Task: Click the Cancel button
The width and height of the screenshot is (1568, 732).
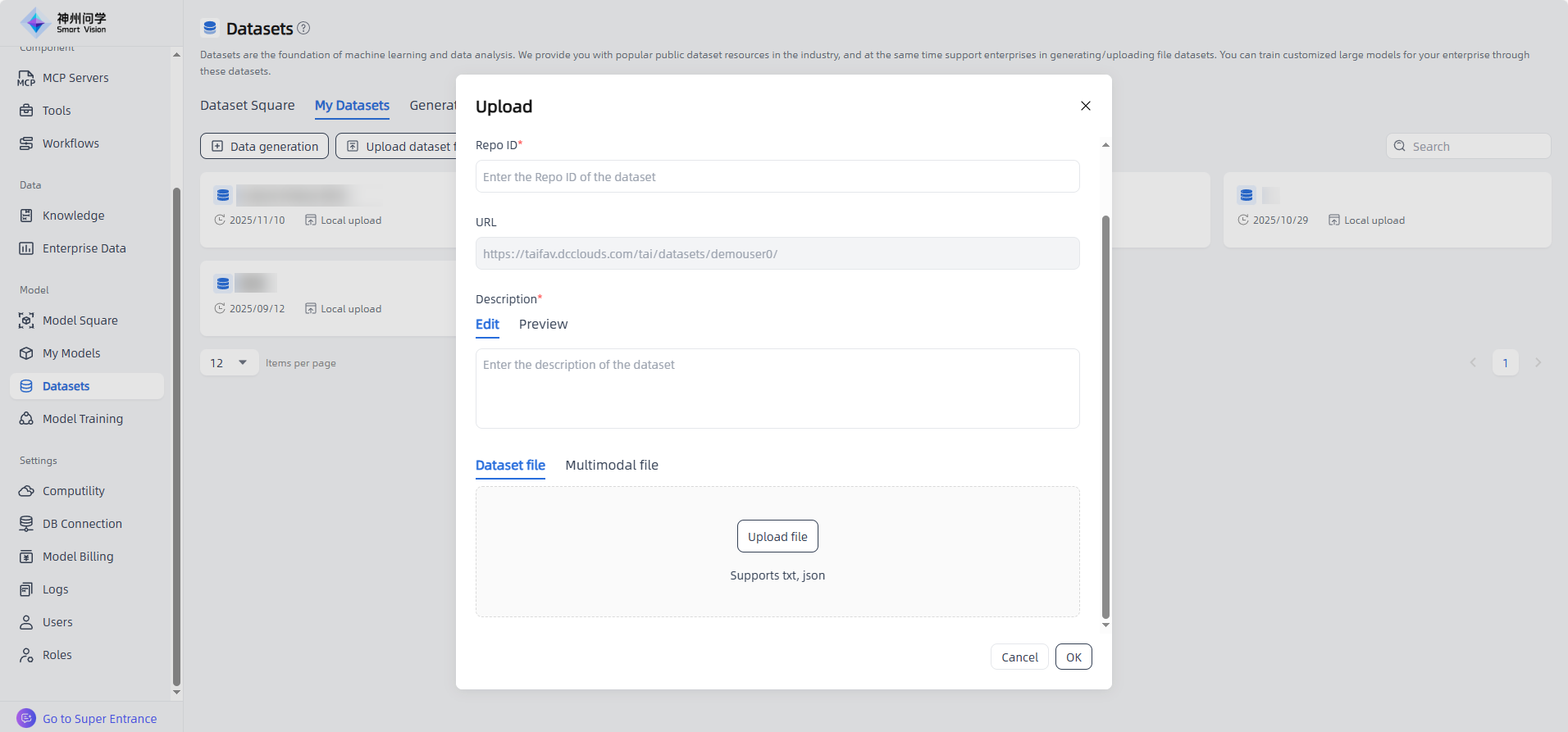Action: click(1019, 657)
